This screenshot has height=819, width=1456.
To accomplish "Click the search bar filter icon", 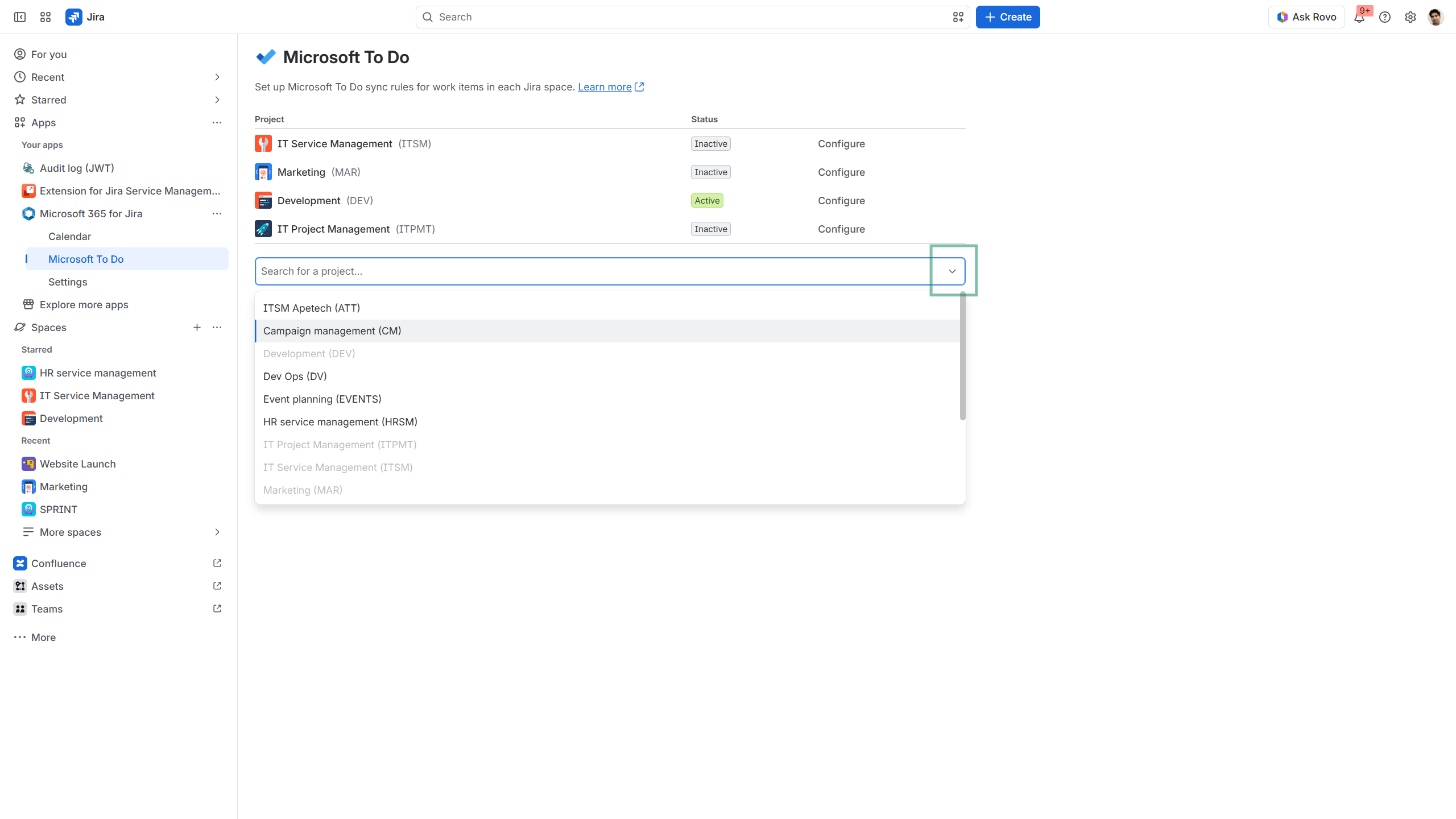I will click(x=958, y=17).
